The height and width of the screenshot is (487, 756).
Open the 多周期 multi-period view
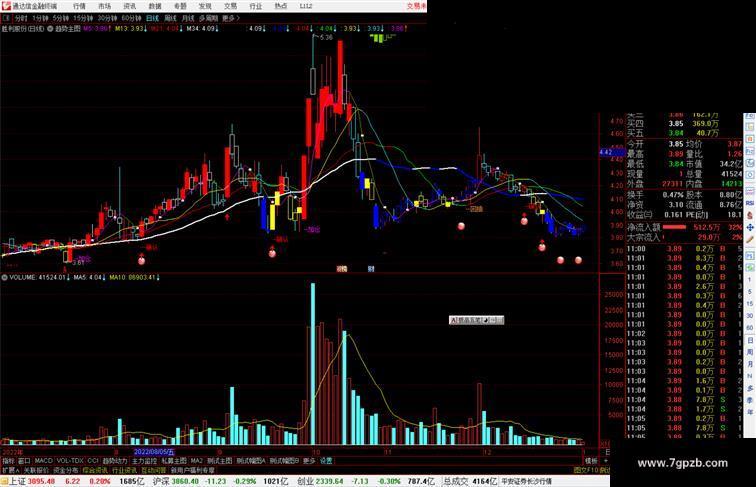(x=208, y=18)
